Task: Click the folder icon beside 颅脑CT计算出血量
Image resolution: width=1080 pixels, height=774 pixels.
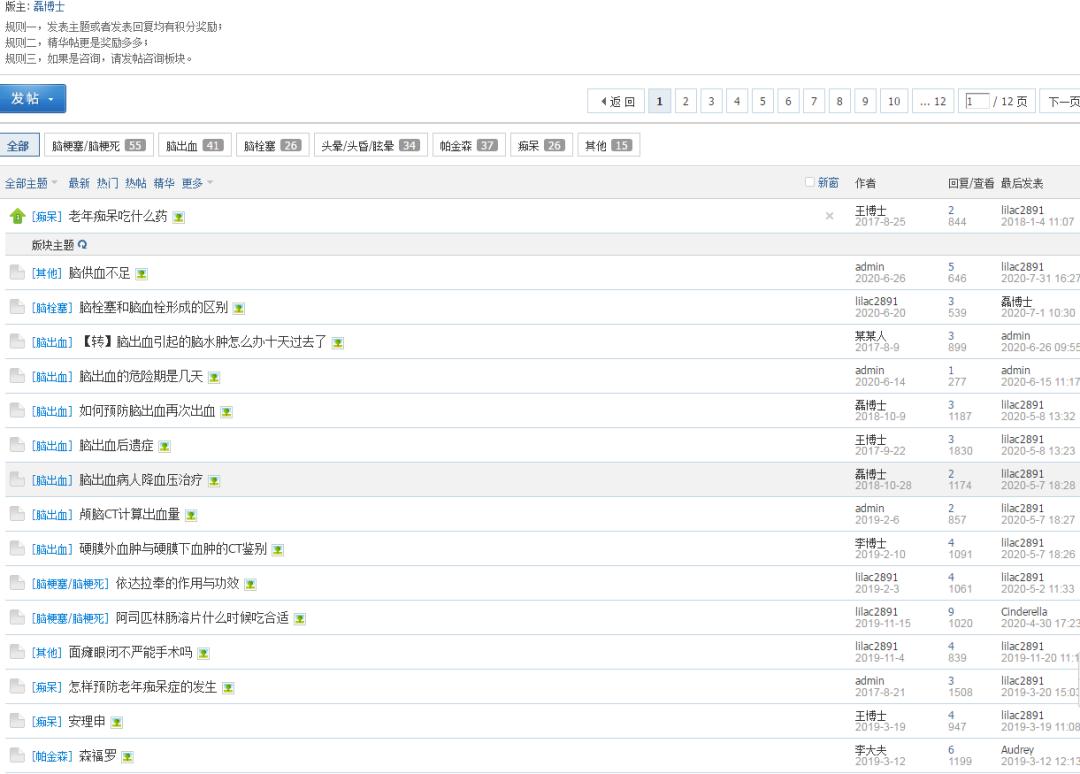Action: tap(16, 515)
